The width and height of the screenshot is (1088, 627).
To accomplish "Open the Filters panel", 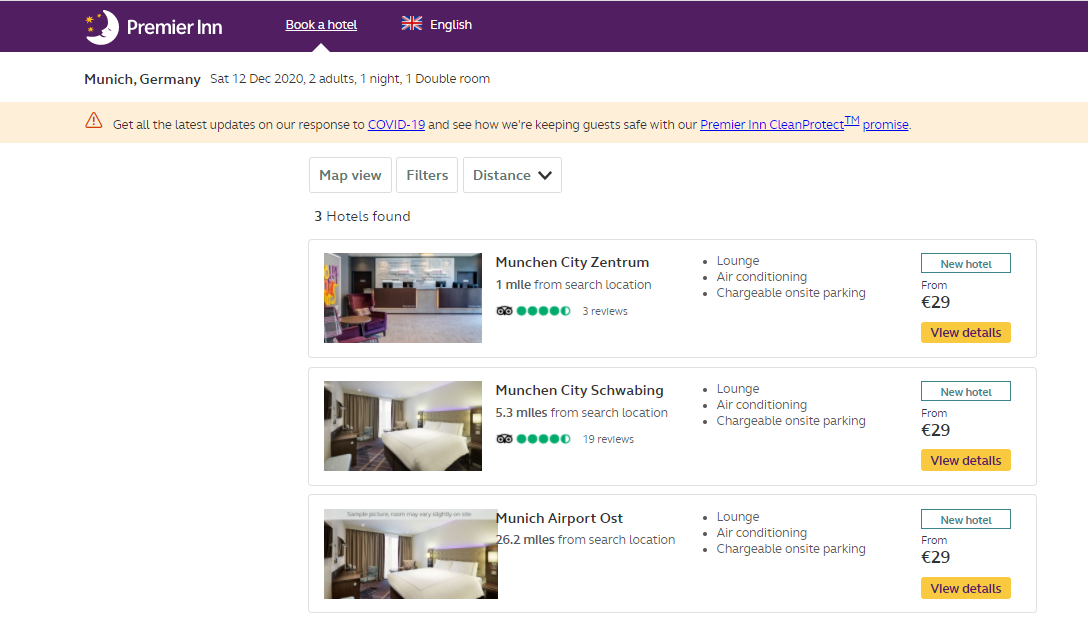I will [x=427, y=175].
